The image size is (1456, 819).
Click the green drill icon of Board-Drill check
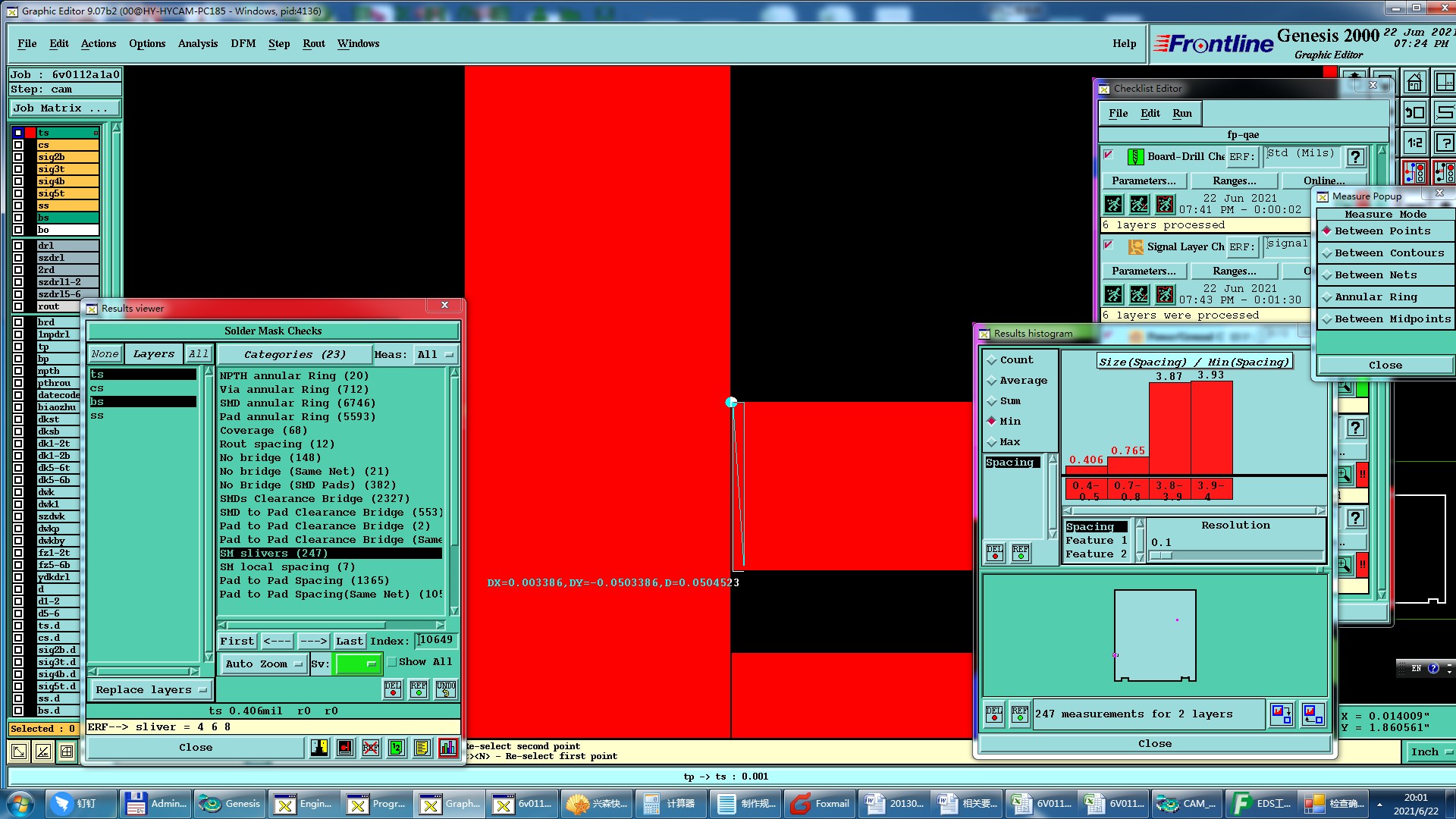coord(1135,157)
